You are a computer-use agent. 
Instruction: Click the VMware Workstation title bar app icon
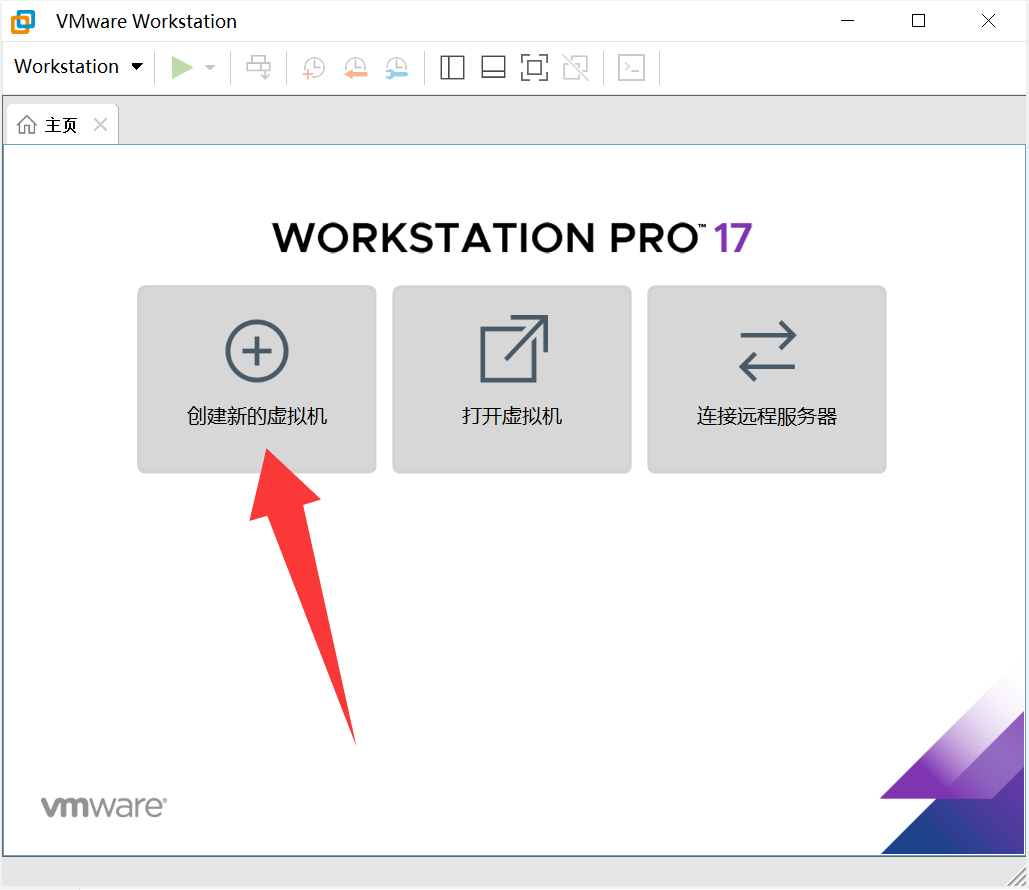point(23,21)
